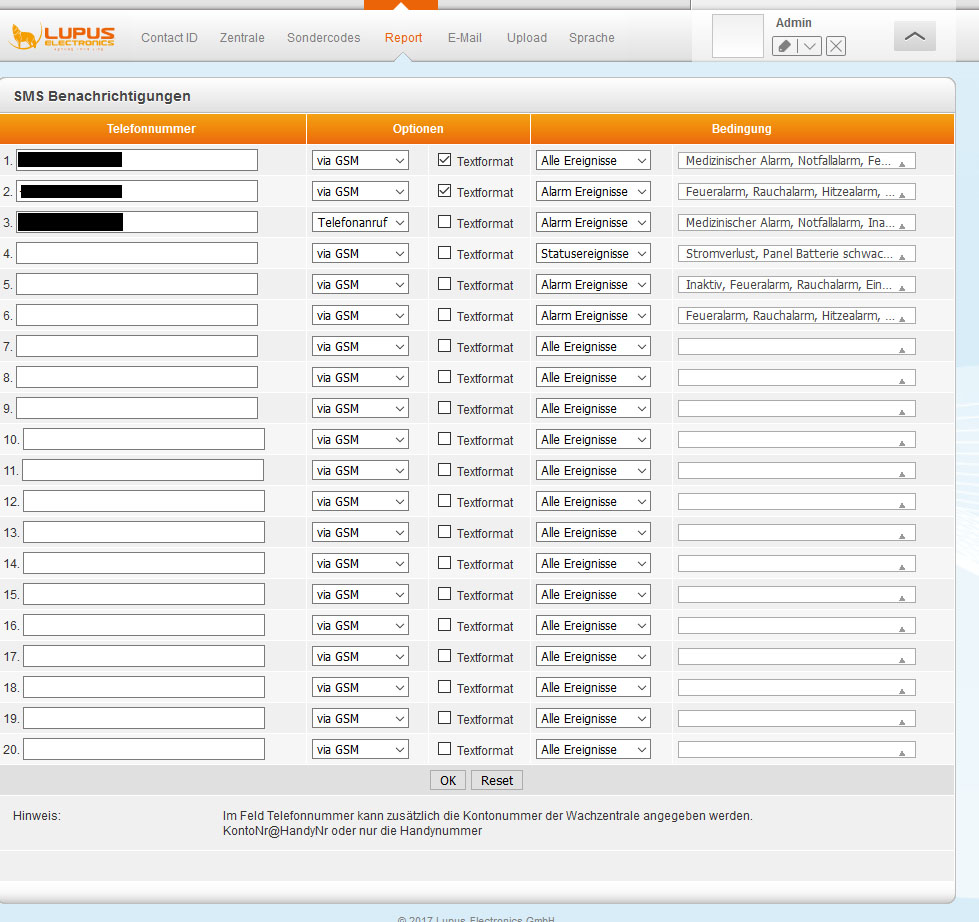Click the OK button
This screenshot has height=922, width=979.
coord(447,780)
